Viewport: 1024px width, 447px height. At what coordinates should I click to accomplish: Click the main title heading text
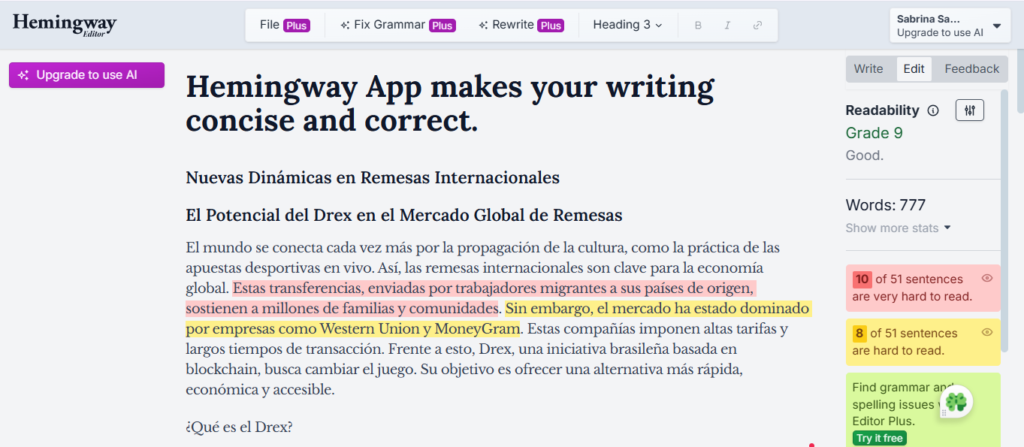point(451,103)
